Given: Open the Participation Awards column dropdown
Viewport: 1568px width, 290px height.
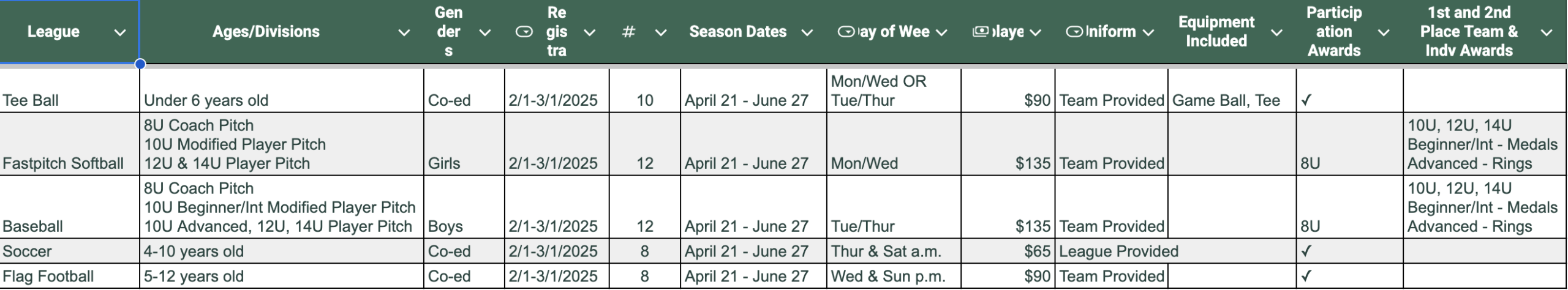Looking at the screenshot, I should click(x=1383, y=32).
